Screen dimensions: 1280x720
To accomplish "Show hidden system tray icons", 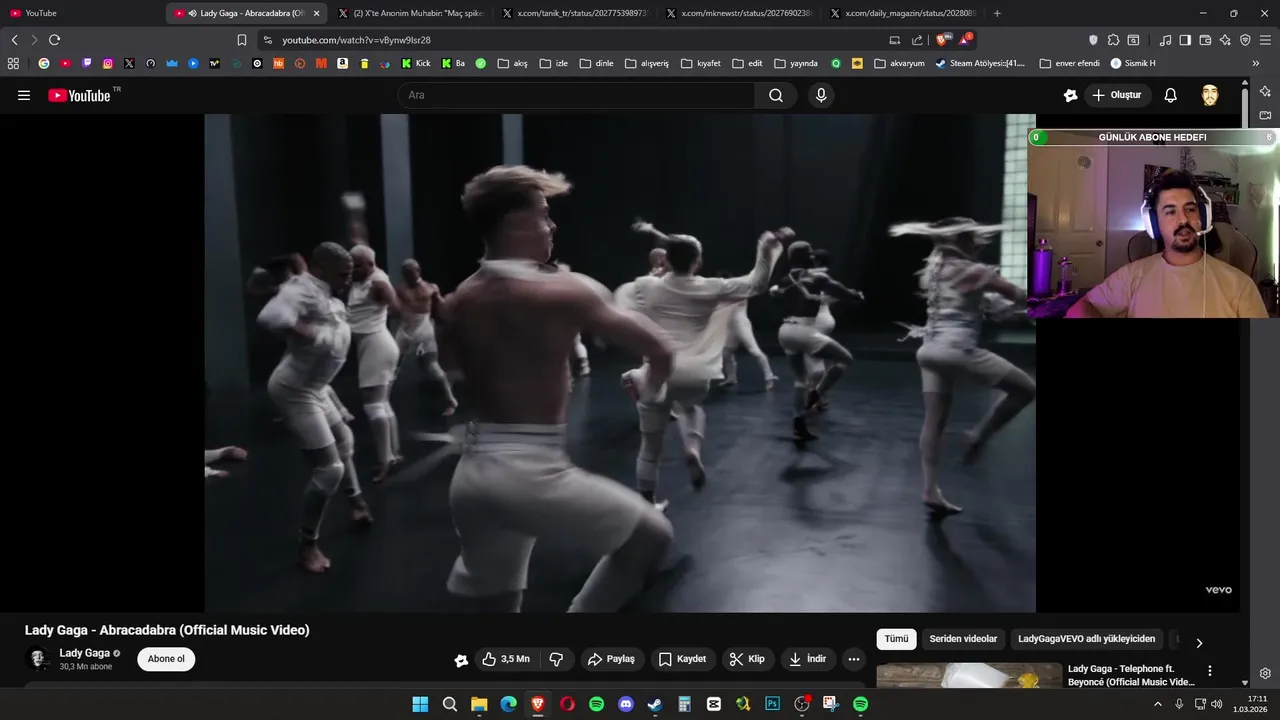I will coord(1158,704).
